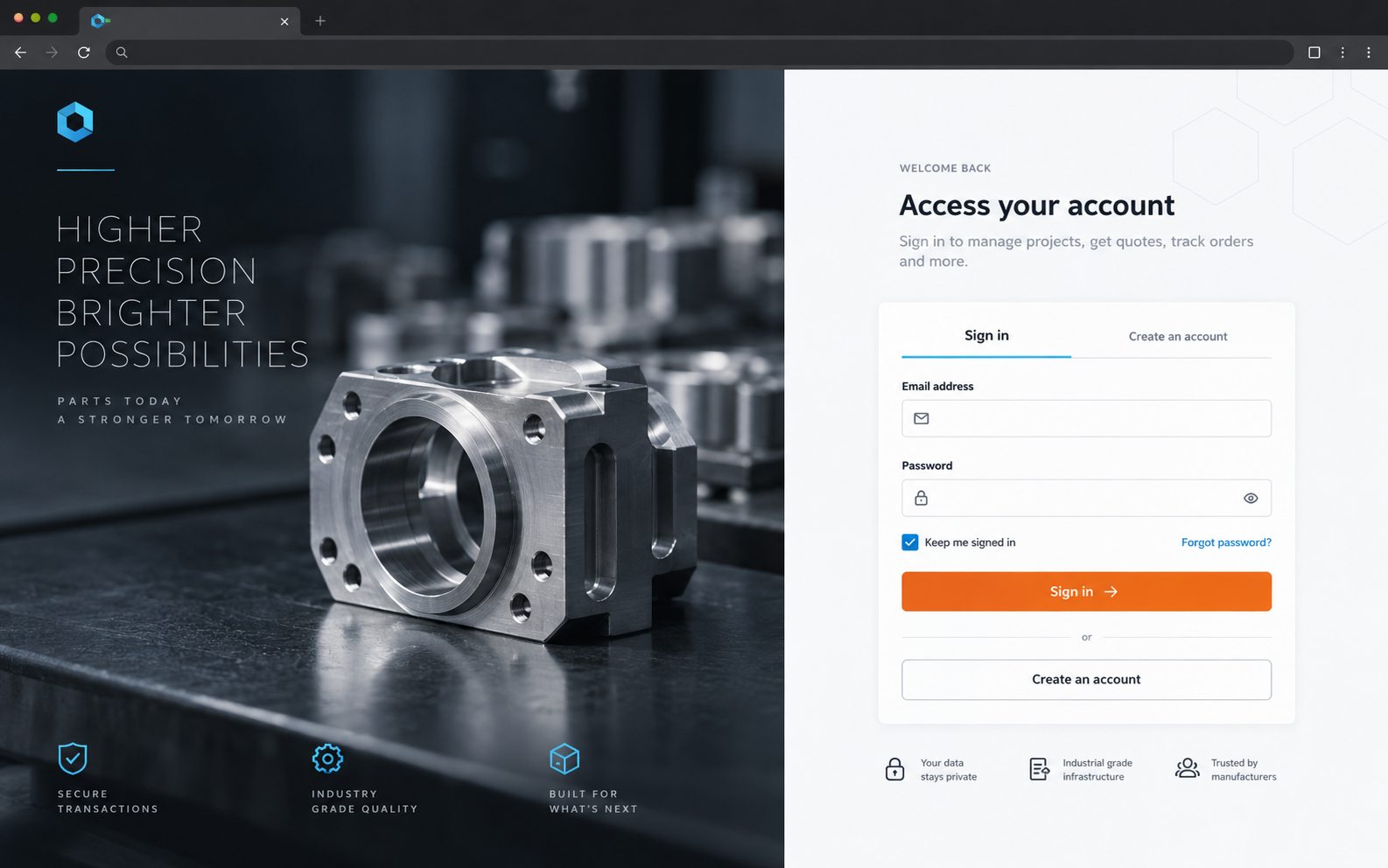Screen dimensions: 1388x868
Task: Click the 'INDUSTRY GRADE QUALITY' caption
Action: click(x=364, y=801)
